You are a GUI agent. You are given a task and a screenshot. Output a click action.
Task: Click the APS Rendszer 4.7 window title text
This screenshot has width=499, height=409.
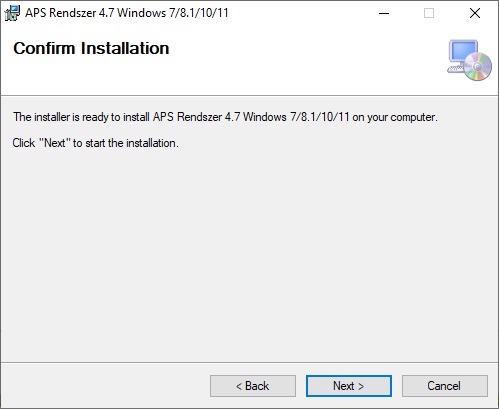tap(127, 13)
